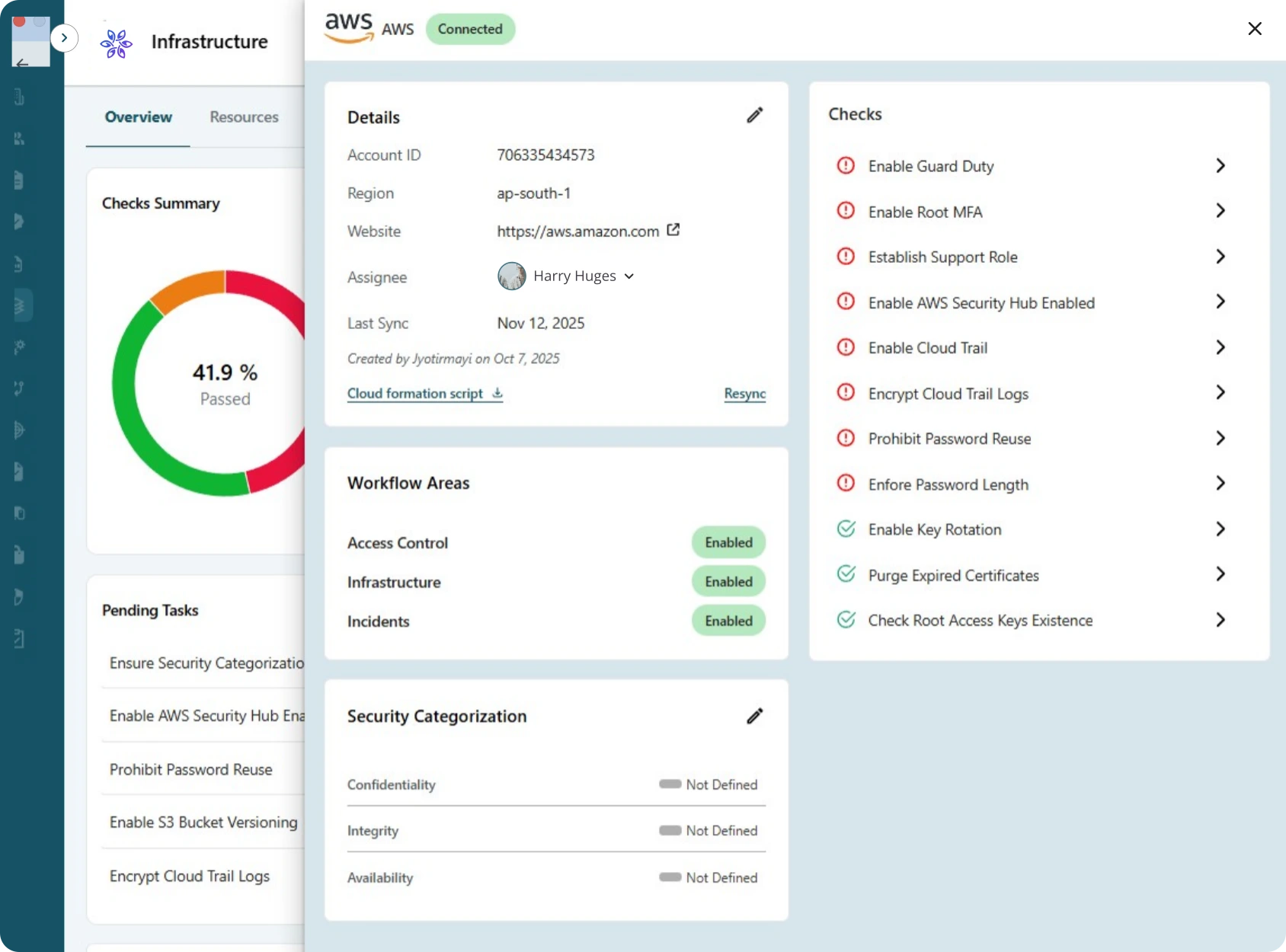Click the Resync link
Image resolution: width=1286 pixels, height=952 pixels.
click(744, 394)
